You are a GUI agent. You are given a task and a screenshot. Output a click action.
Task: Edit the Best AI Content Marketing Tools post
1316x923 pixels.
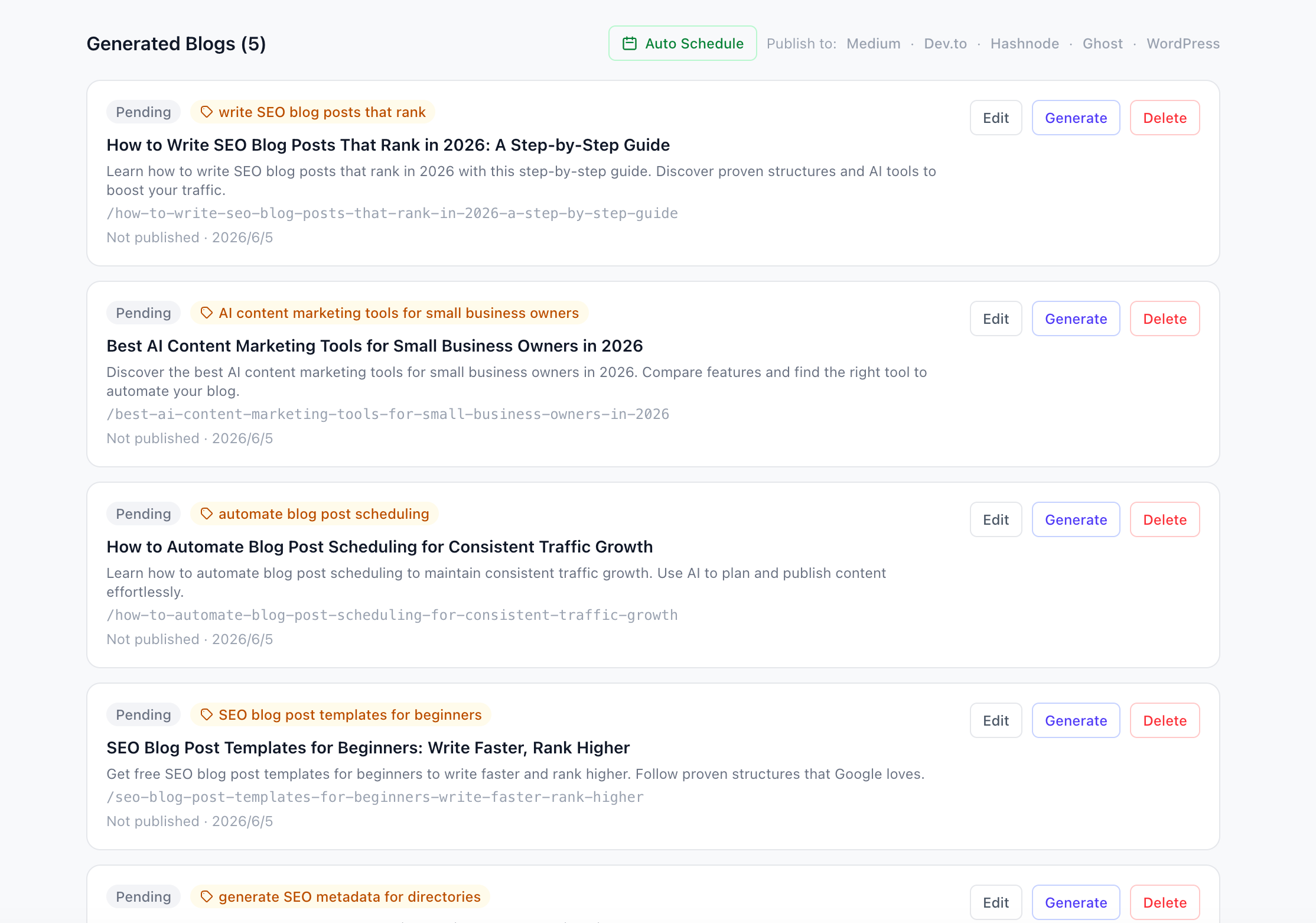[x=996, y=318]
